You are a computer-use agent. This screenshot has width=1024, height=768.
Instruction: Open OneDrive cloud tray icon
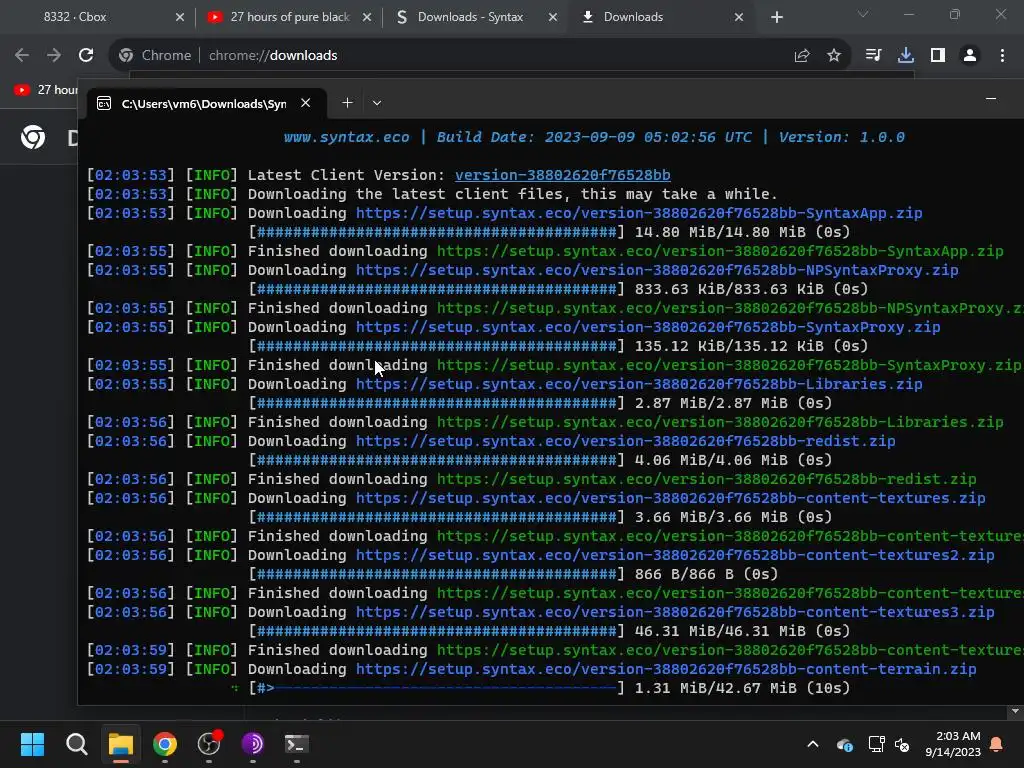(844, 744)
